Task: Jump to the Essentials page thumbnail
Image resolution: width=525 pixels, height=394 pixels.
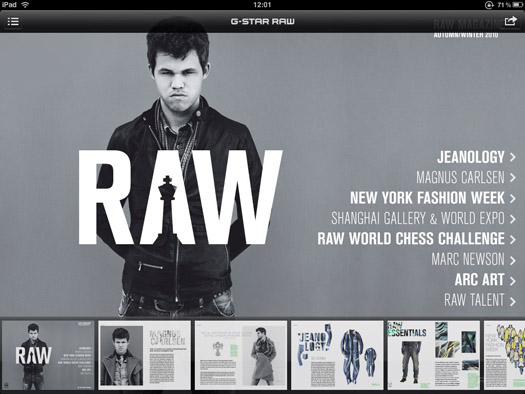Action: coord(434,355)
